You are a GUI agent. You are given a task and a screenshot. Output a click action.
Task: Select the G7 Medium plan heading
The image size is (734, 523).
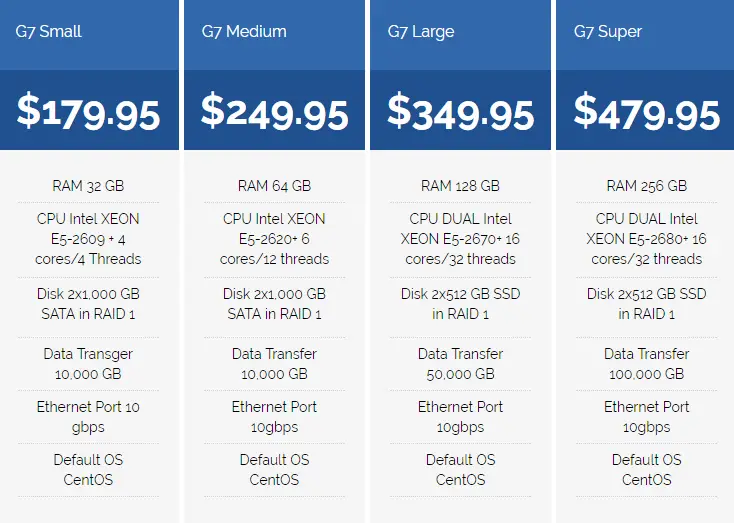[244, 31]
